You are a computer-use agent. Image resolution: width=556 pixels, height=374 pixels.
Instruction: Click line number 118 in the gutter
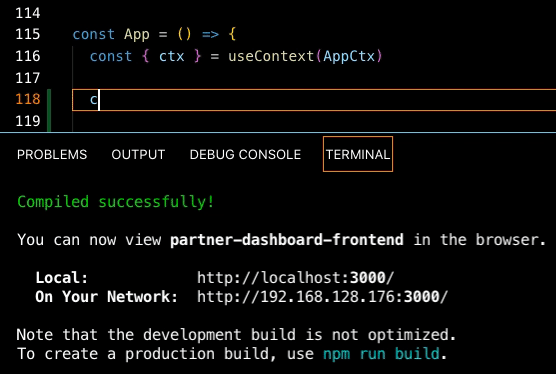(x=28, y=99)
